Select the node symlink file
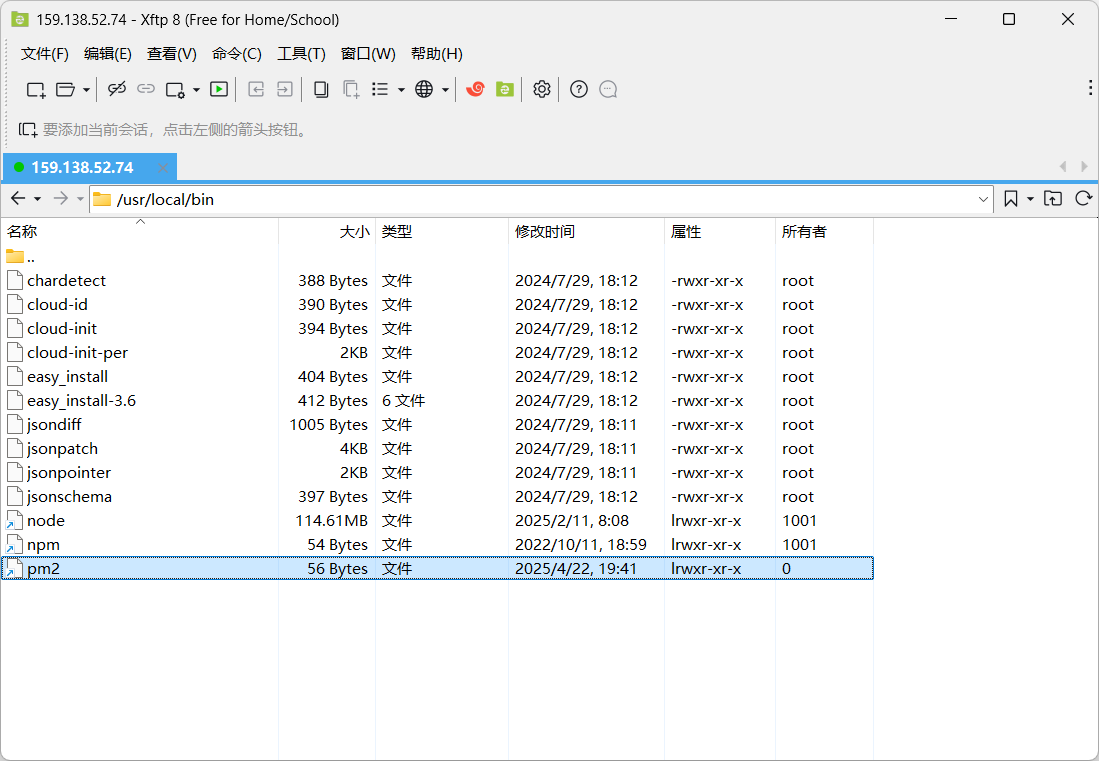This screenshot has height=761, width=1099. 437,521
